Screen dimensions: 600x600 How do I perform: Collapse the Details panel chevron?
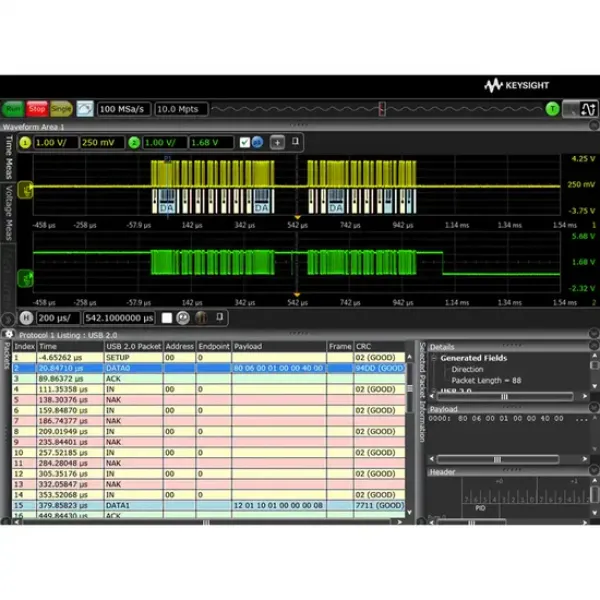click(x=593, y=346)
